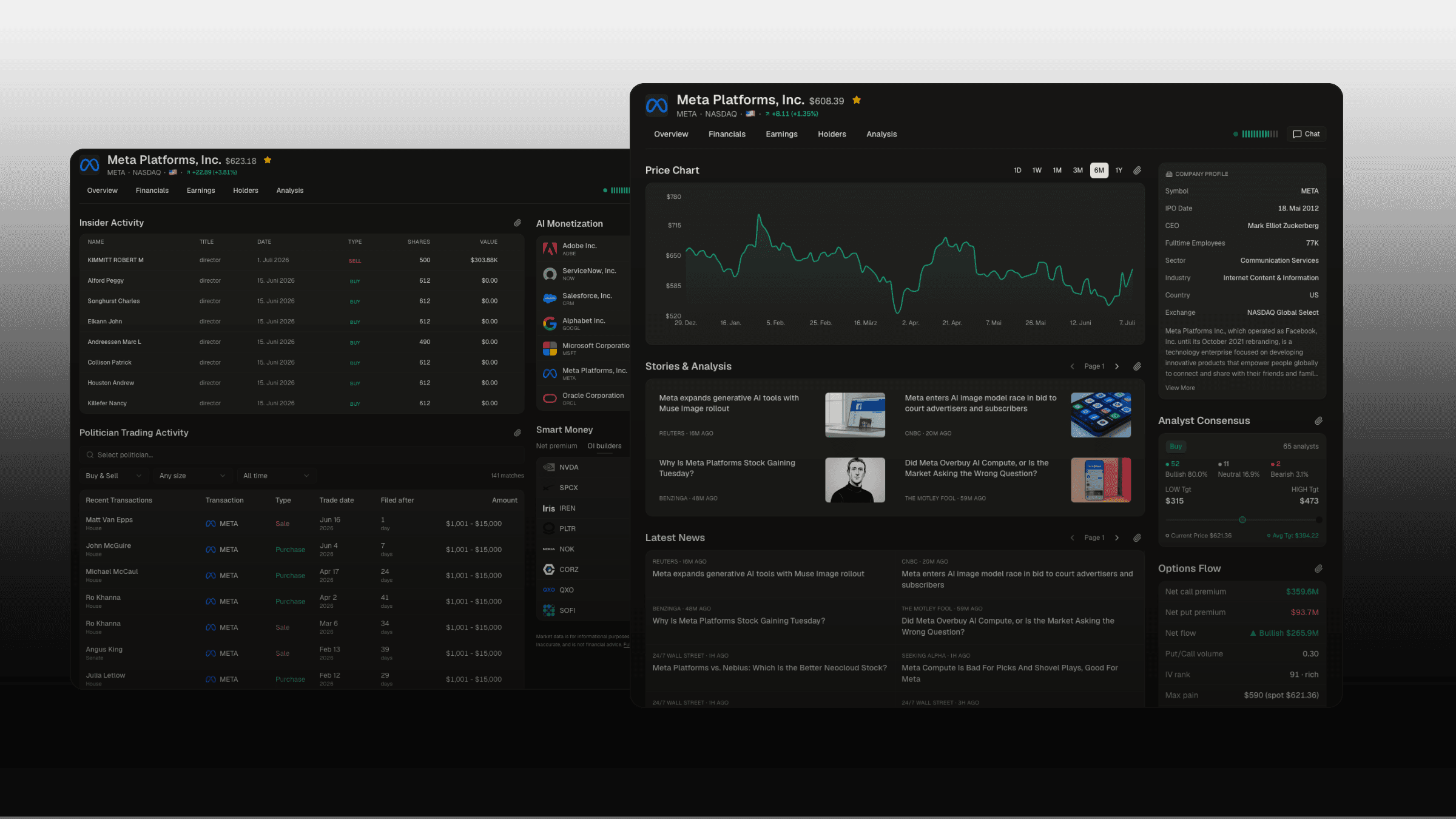Viewport: 1456px width, 819px height.
Task: Open Holders tab in the right window
Action: (832, 135)
